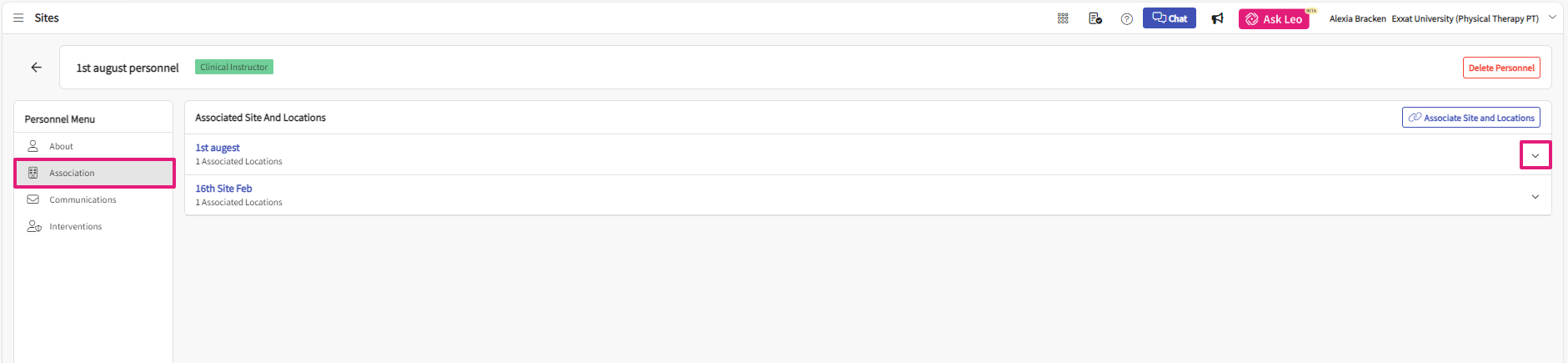
Task: Expand the 1st augest site row
Action: click(x=1535, y=156)
